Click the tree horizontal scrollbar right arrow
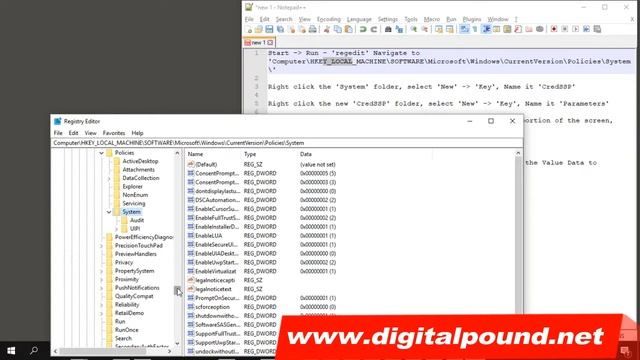 point(170,351)
